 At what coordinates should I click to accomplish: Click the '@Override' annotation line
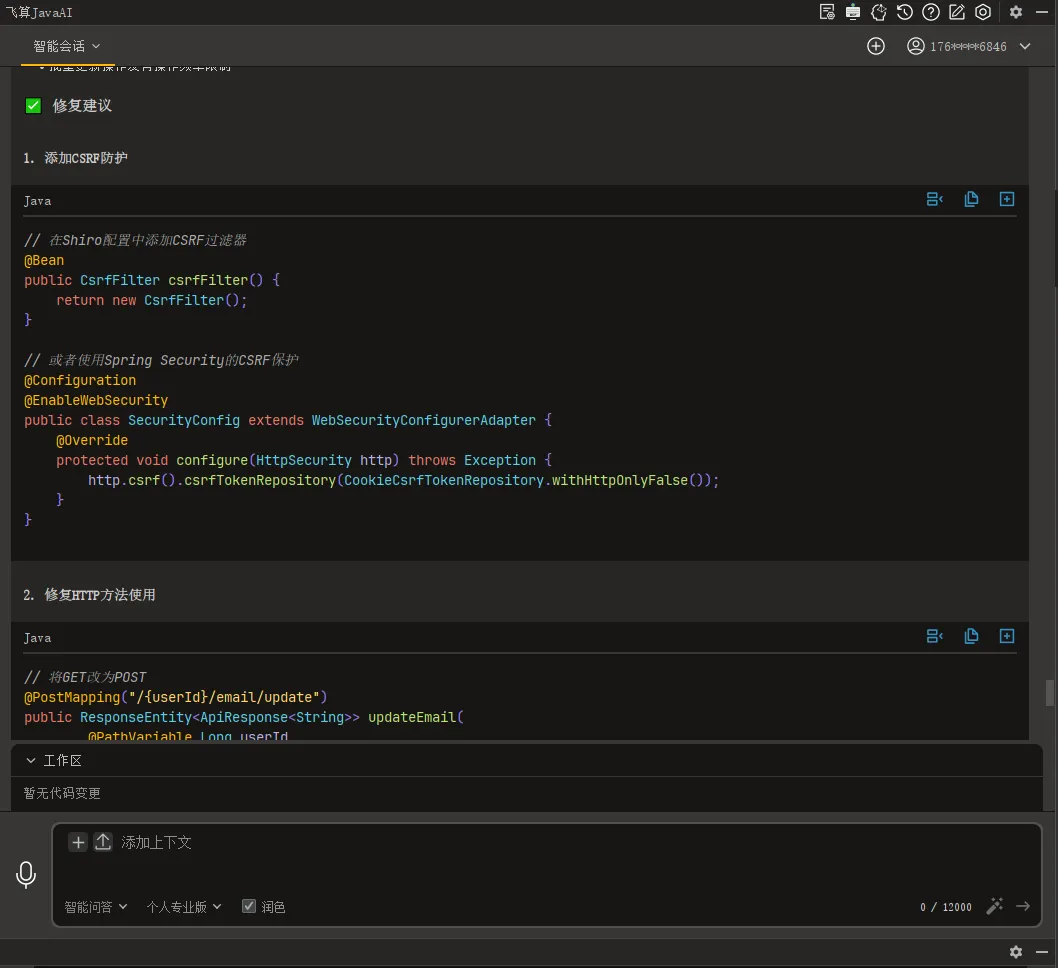tap(92, 440)
